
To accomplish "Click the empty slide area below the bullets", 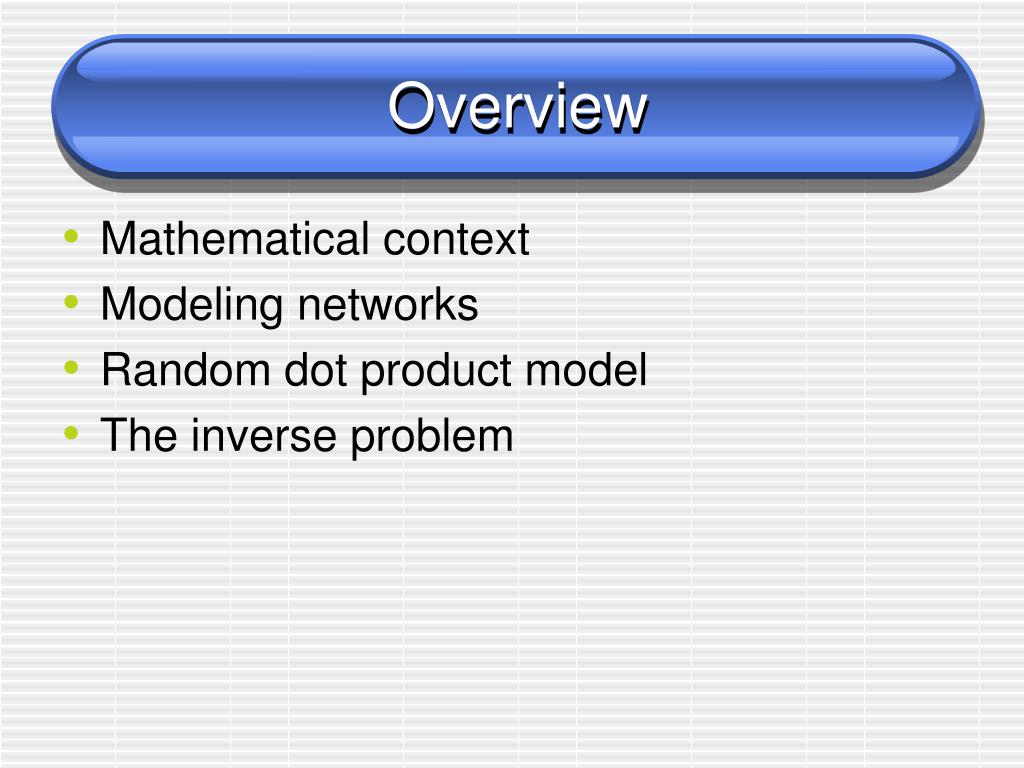I will 512,607.
